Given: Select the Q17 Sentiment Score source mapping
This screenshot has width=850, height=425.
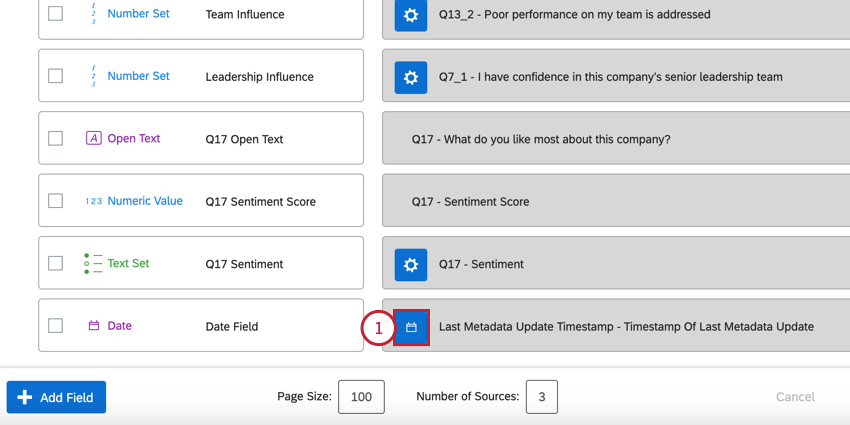Looking at the screenshot, I should 615,202.
